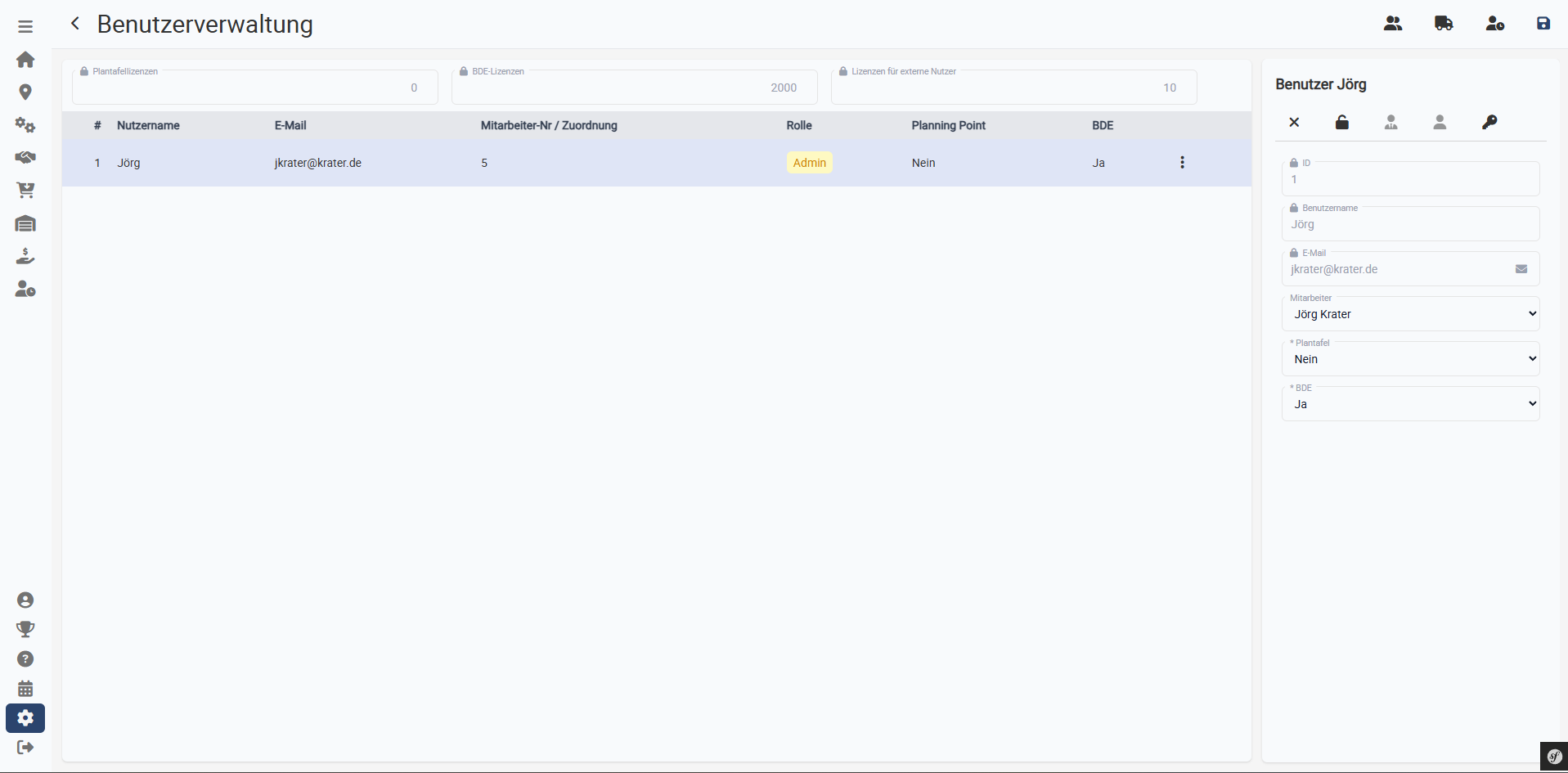Click the handshake icon in the left sidebar
Viewport: 1568px width, 773px height.
(25, 157)
